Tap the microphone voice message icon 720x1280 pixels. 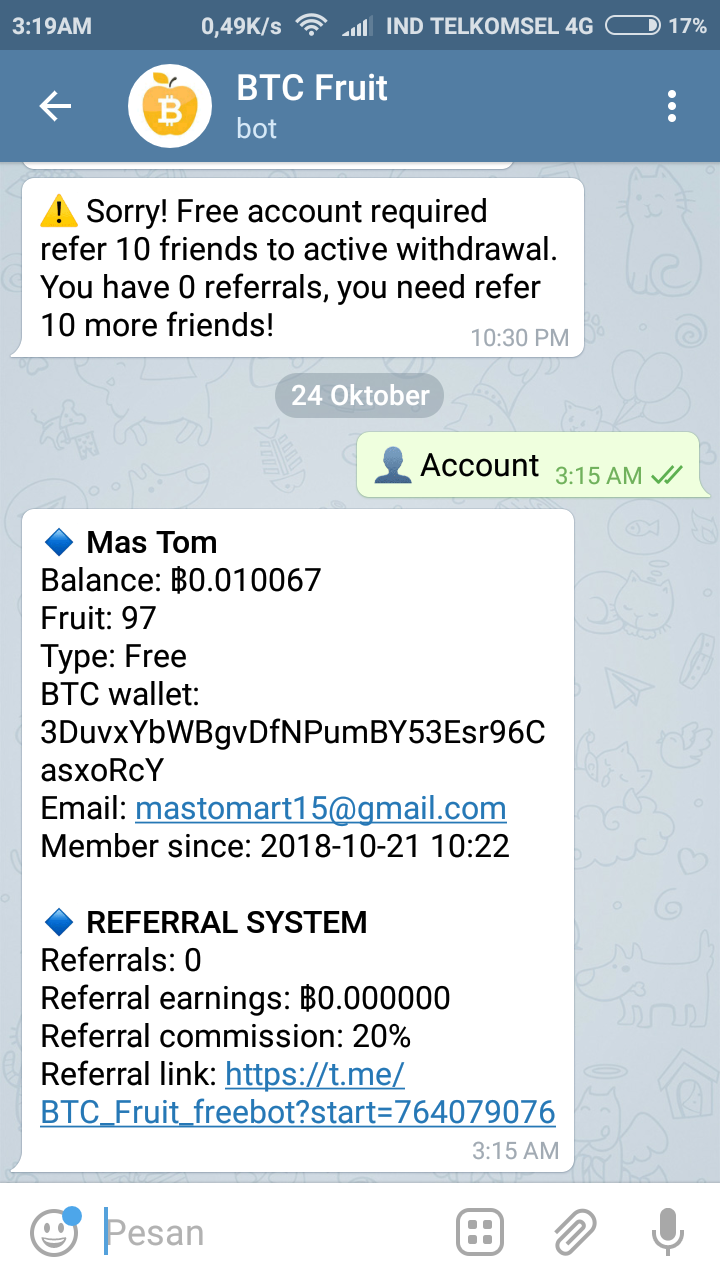point(667,1232)
